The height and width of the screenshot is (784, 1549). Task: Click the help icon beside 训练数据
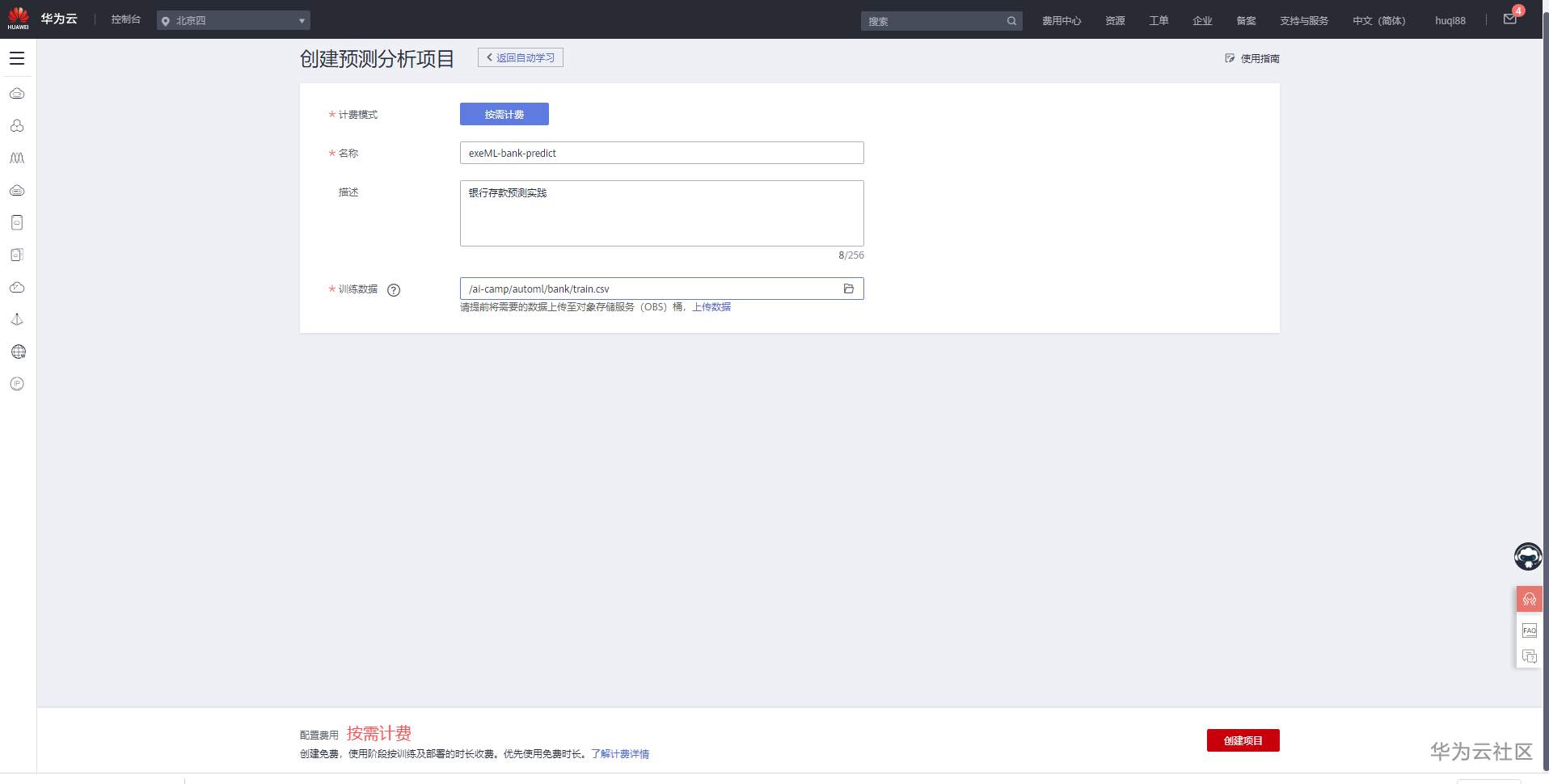394,290
